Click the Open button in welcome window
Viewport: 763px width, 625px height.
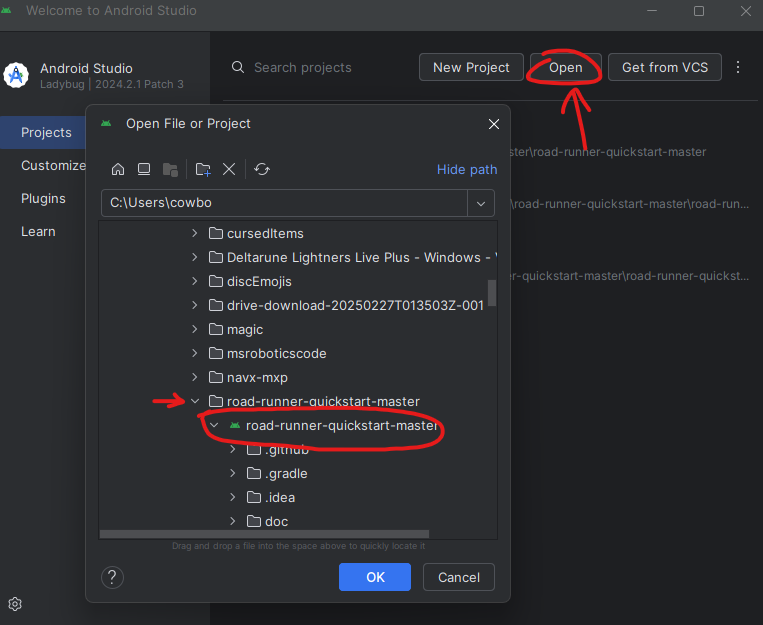pyautogui.click(x=565, y=67)
